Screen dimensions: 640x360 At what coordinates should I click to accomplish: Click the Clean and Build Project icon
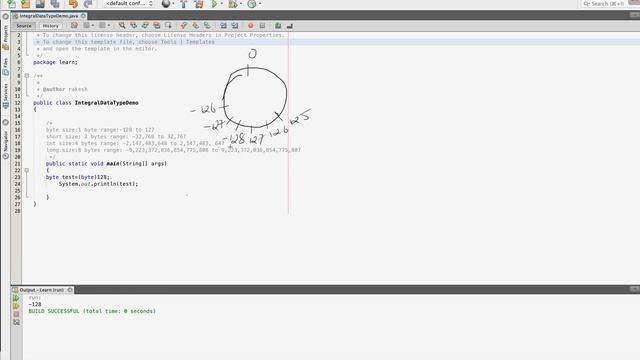pyautogui.click(x=199, y=4)
